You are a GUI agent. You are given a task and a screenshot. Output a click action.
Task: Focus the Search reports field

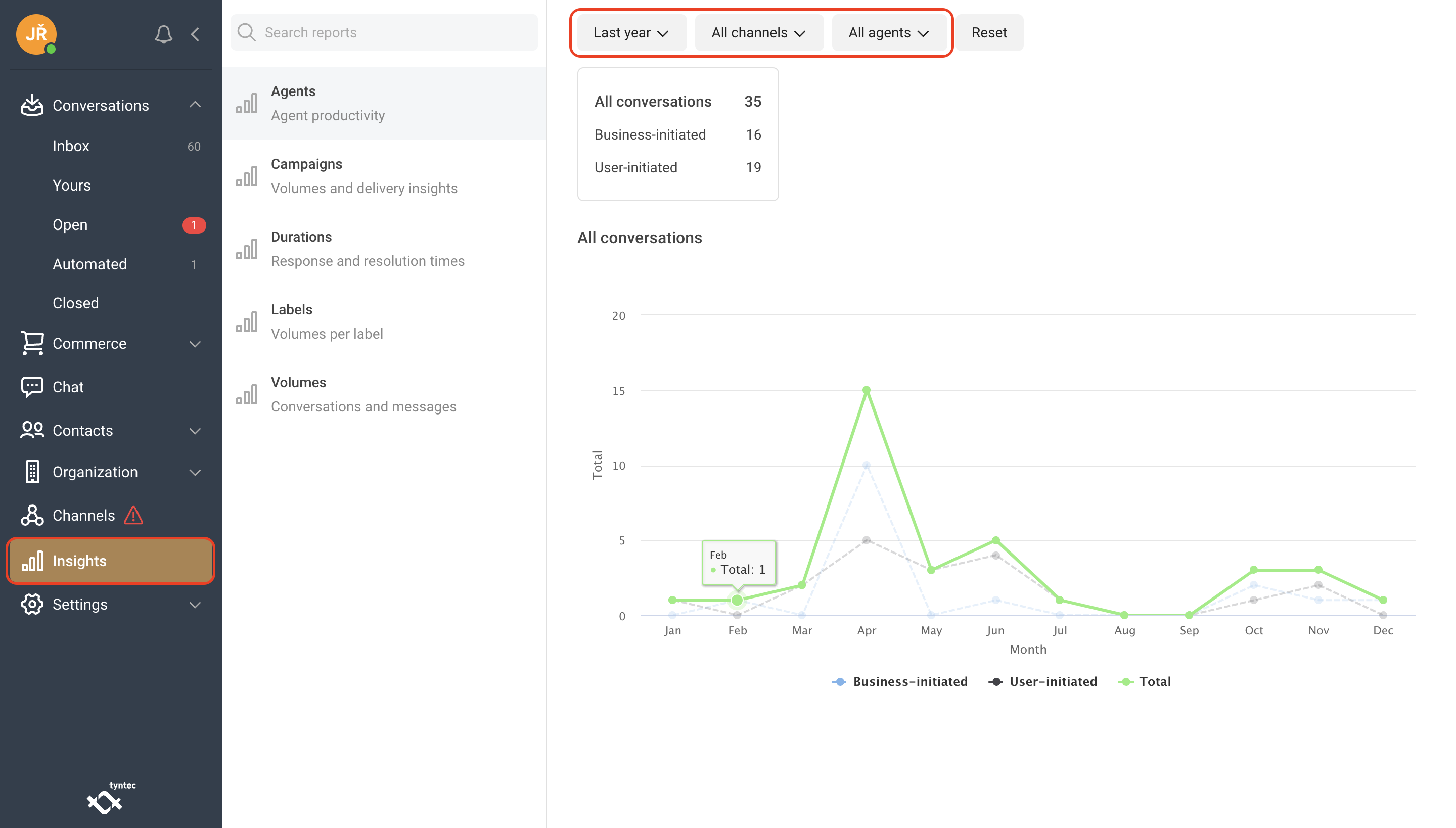tap(392, 32)
